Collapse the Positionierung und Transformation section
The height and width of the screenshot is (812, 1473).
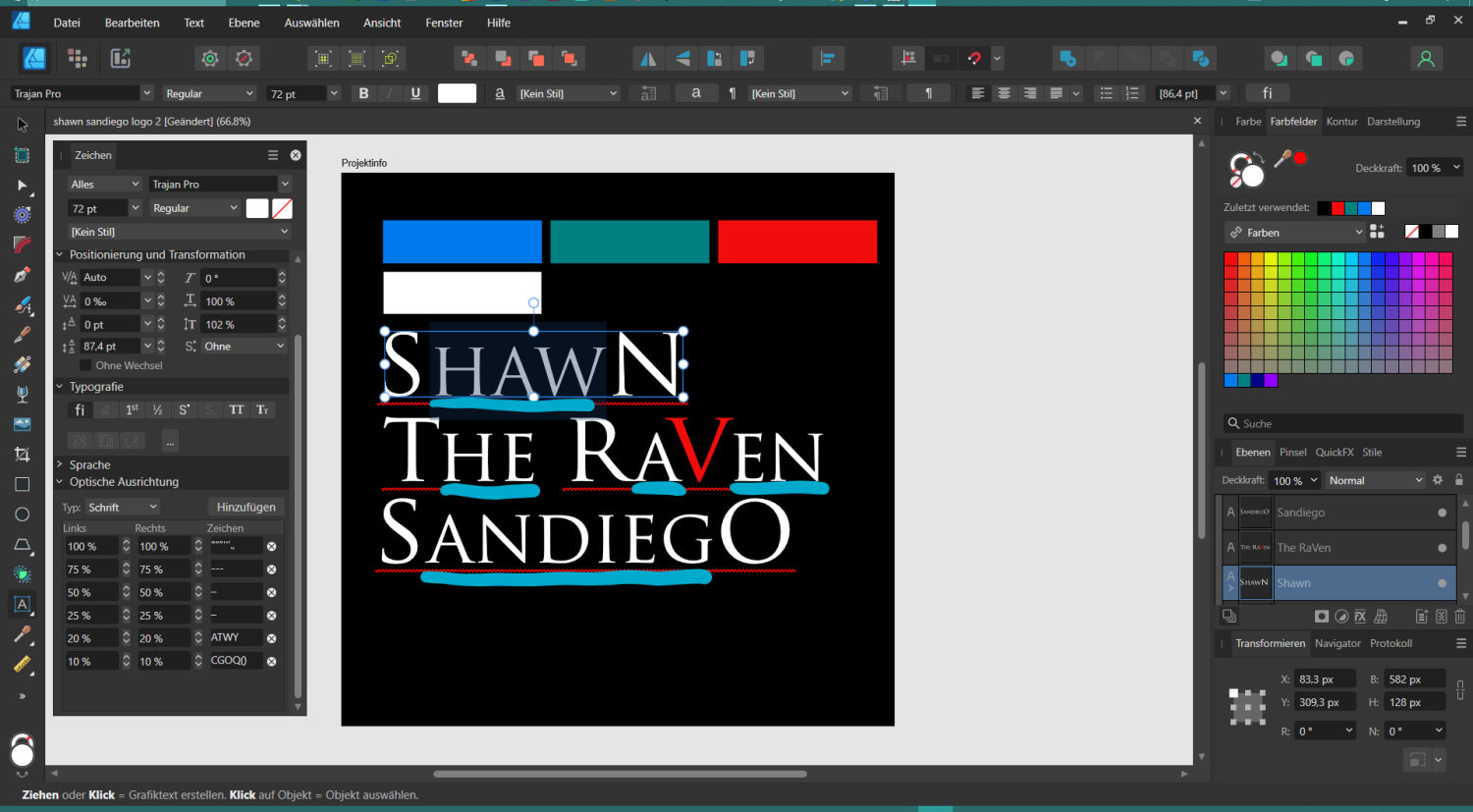62,254
